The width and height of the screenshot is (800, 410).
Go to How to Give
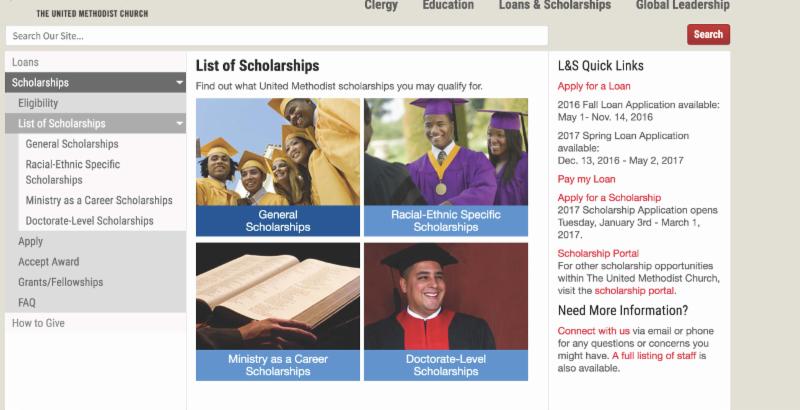38,323
